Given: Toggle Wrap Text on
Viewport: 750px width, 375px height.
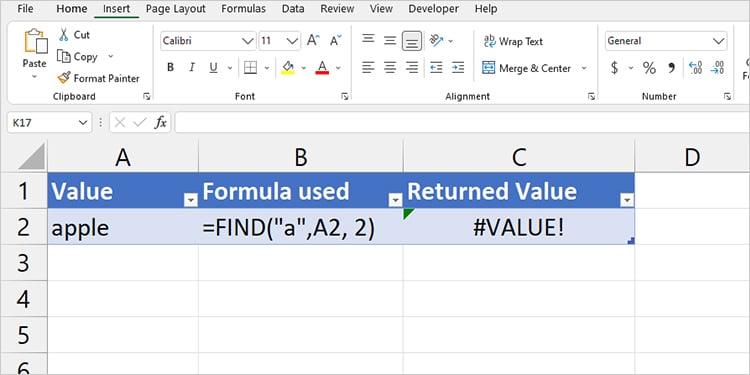Looking at the screenshot, I should (x=513, y=42).
